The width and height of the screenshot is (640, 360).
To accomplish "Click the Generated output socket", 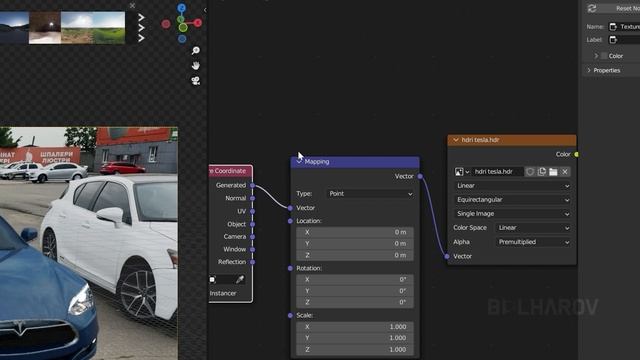I will (253, 185).
